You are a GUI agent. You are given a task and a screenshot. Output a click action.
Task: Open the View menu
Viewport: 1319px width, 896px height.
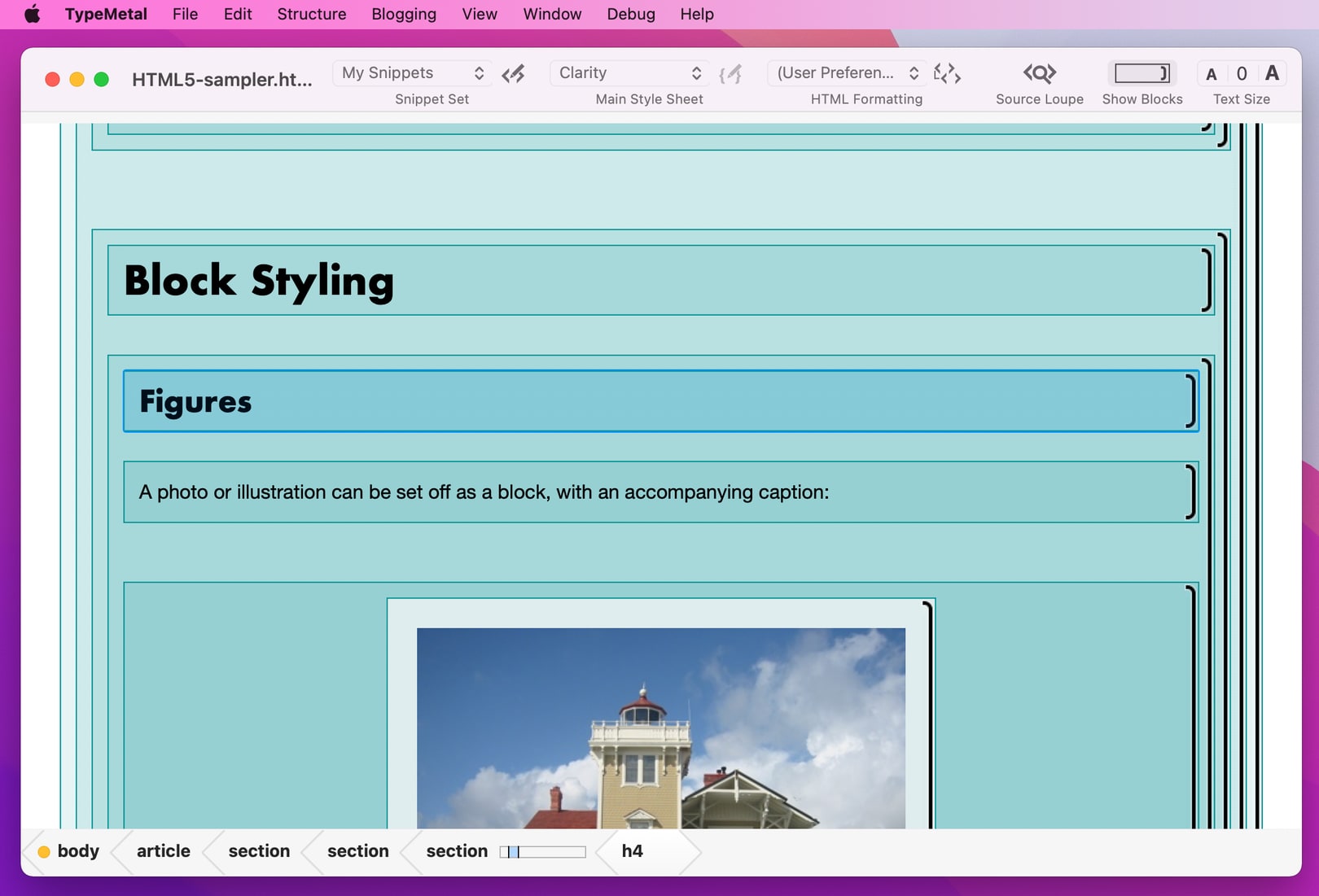[x=480, y=14]
